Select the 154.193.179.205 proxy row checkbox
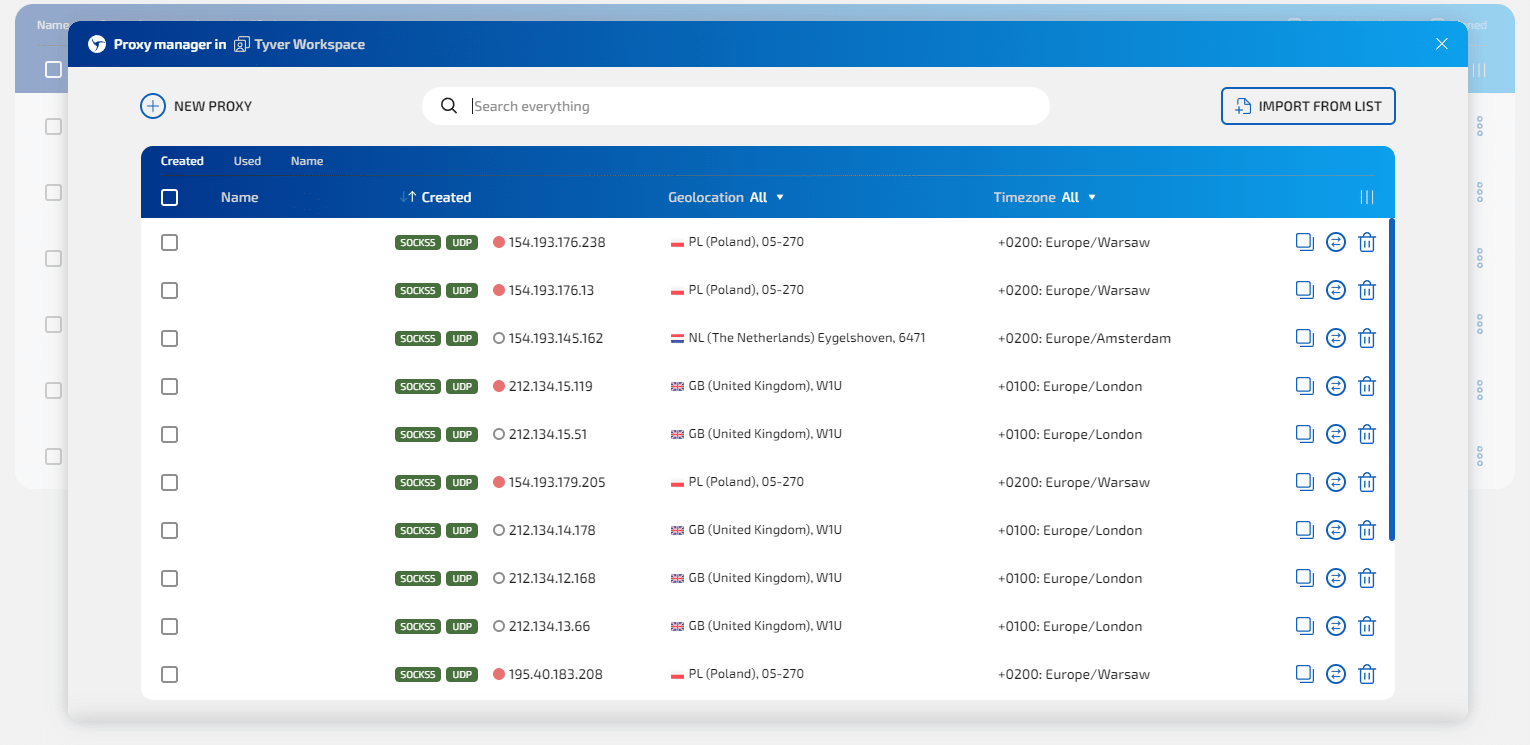Viewport: 1530px width, 745px height. click(x=170, y=482)
